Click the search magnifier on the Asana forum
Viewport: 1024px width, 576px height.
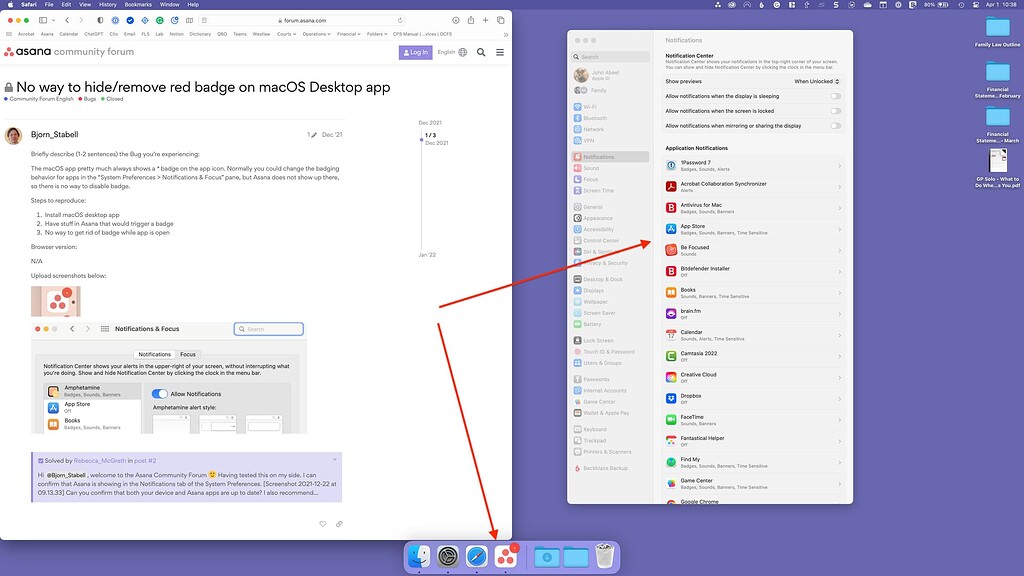tap(481, 52)
